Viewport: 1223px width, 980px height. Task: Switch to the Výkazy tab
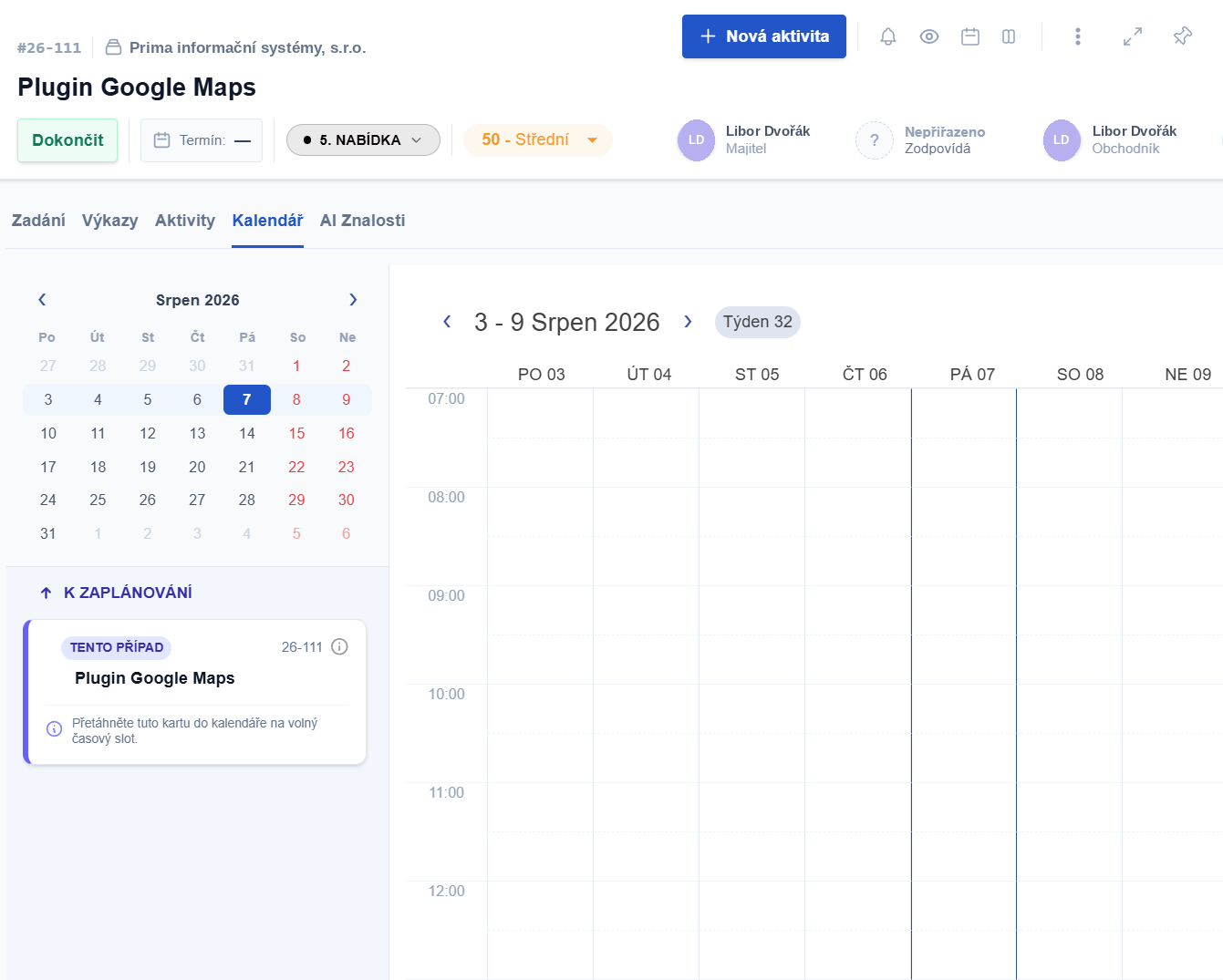coord(109,221)
